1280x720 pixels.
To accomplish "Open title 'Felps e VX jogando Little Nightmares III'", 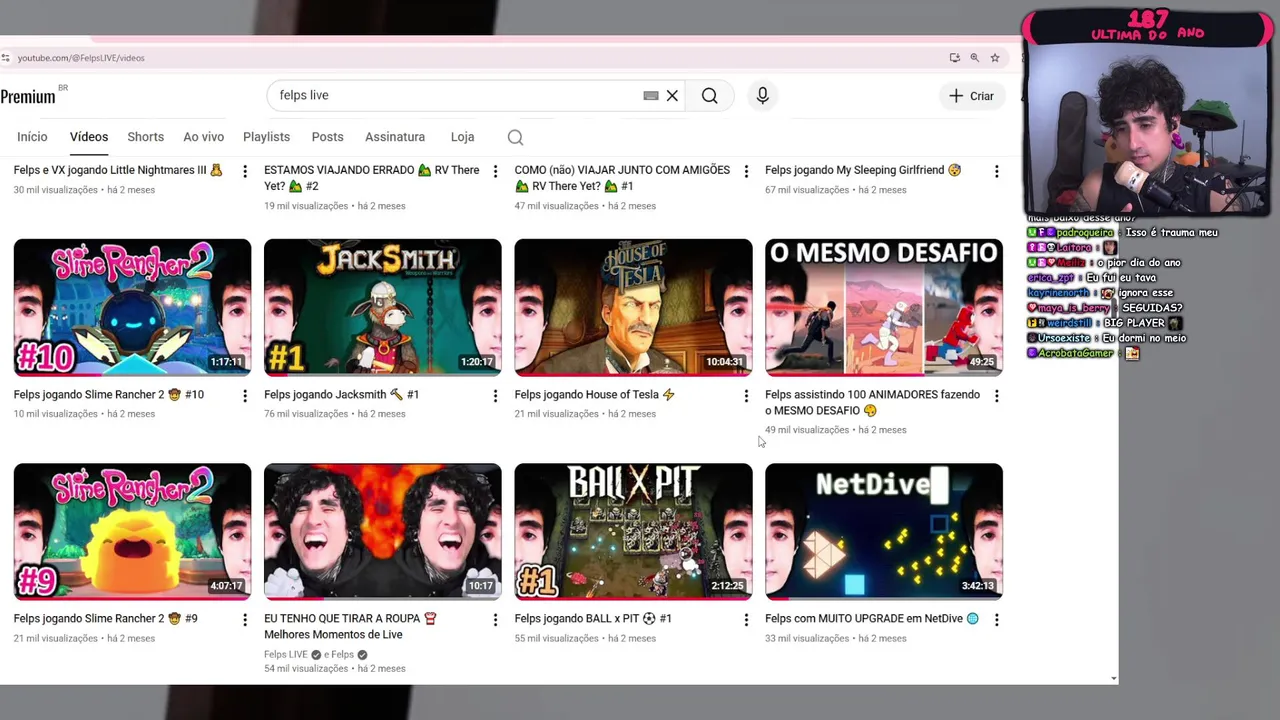I will 118,170.
